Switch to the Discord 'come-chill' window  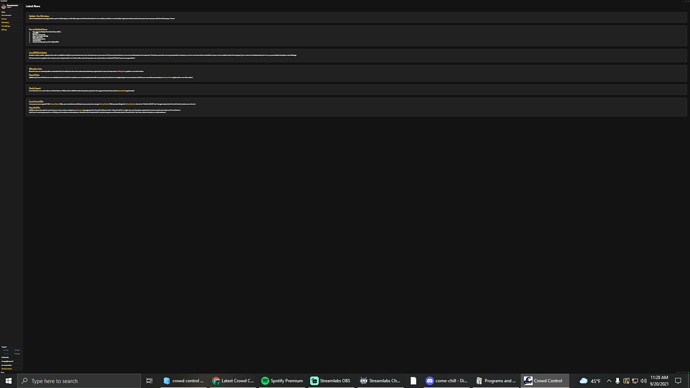[446, 381]
